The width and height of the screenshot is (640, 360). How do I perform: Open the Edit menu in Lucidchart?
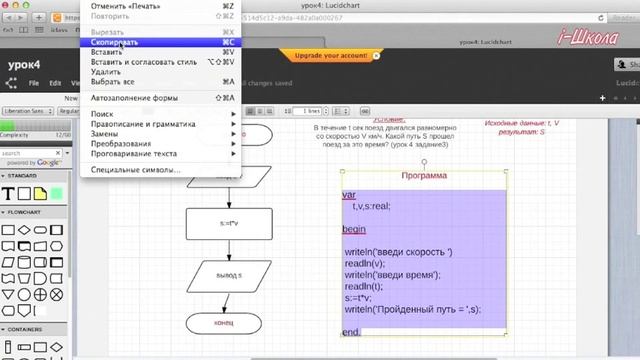pyautogui.click(x=55, y=83)
